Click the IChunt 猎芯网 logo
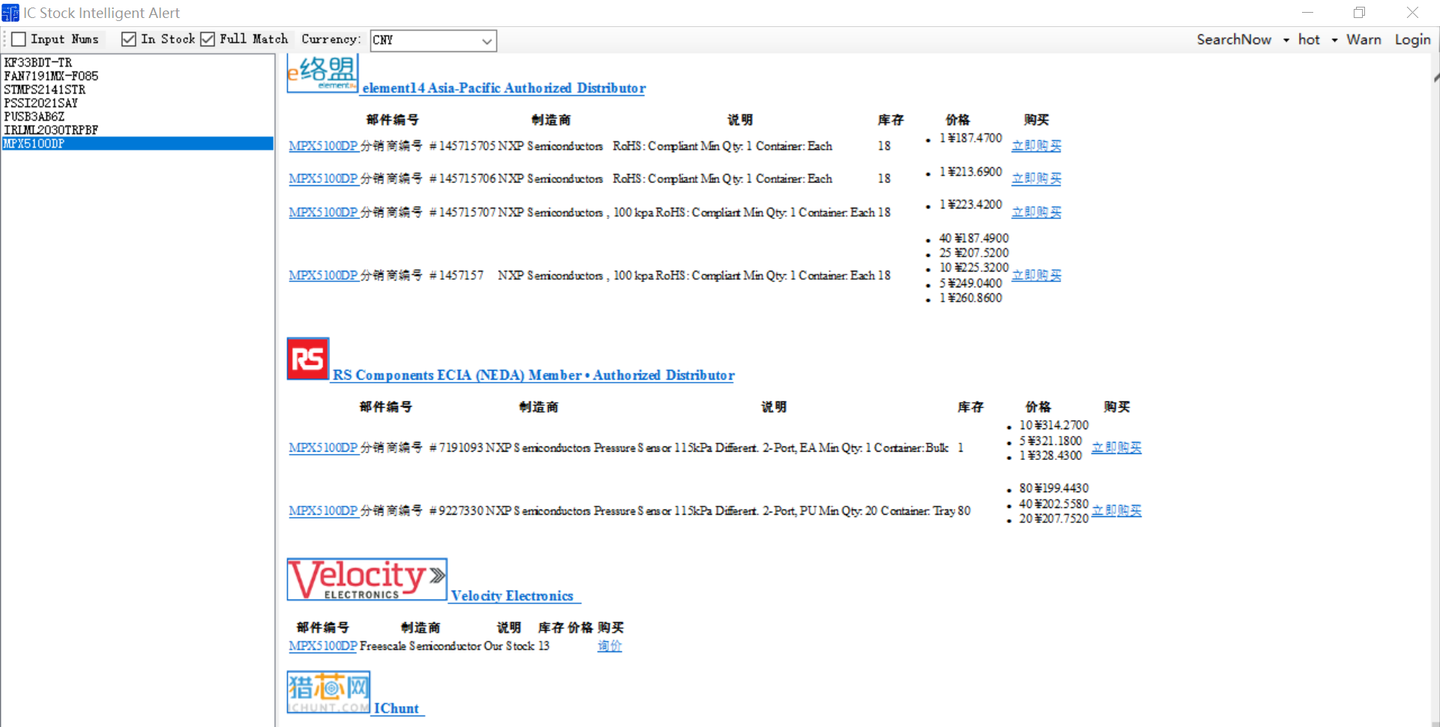The height and width of the screenshot is (727, 1440). coord(328,690)
